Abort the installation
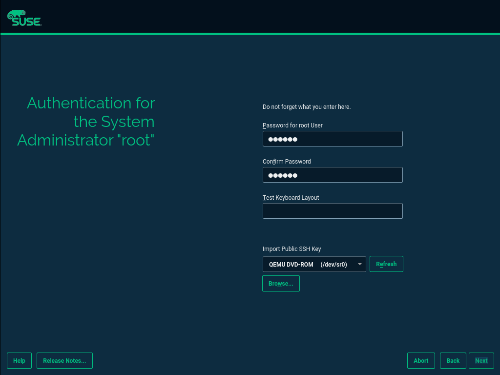Viewport: 500px width, 375px height. pyautogui.click(x=421, y=361)
